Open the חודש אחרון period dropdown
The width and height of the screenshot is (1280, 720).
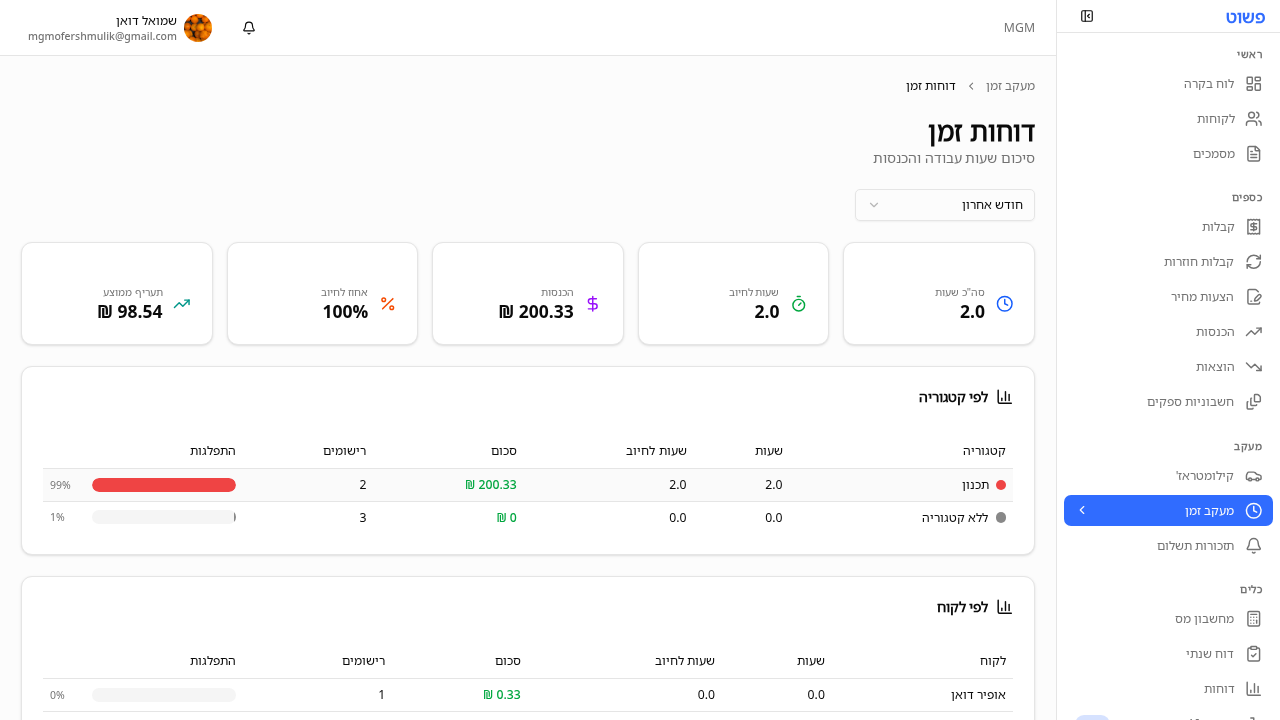pos(944,205)
